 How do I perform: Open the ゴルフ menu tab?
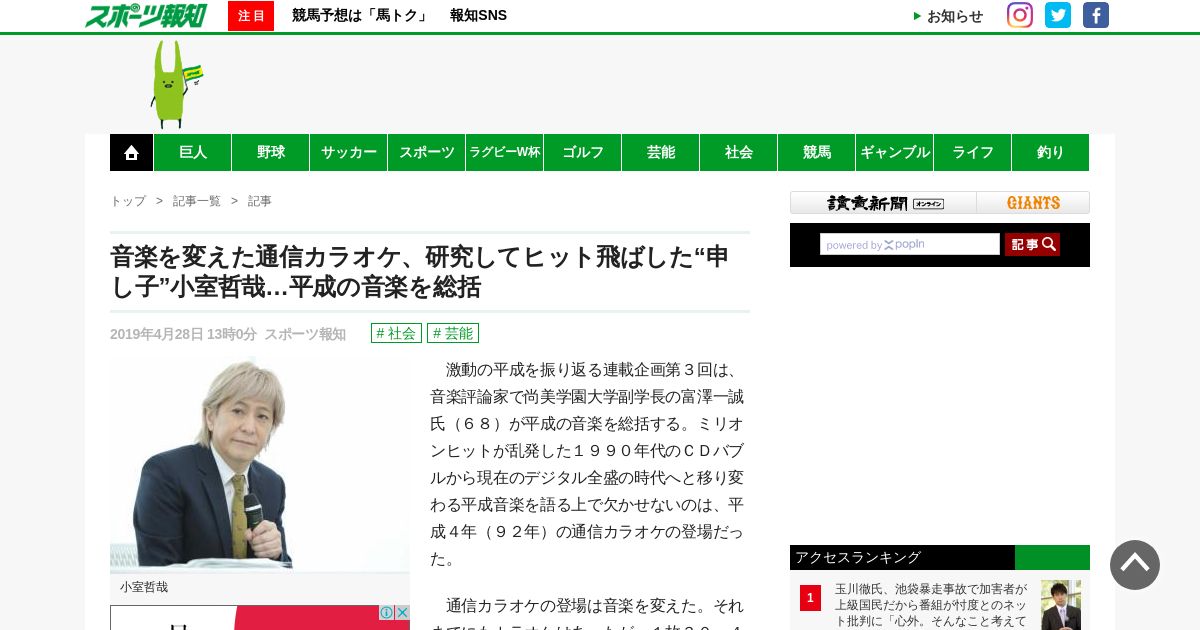(x=583, y=153)
